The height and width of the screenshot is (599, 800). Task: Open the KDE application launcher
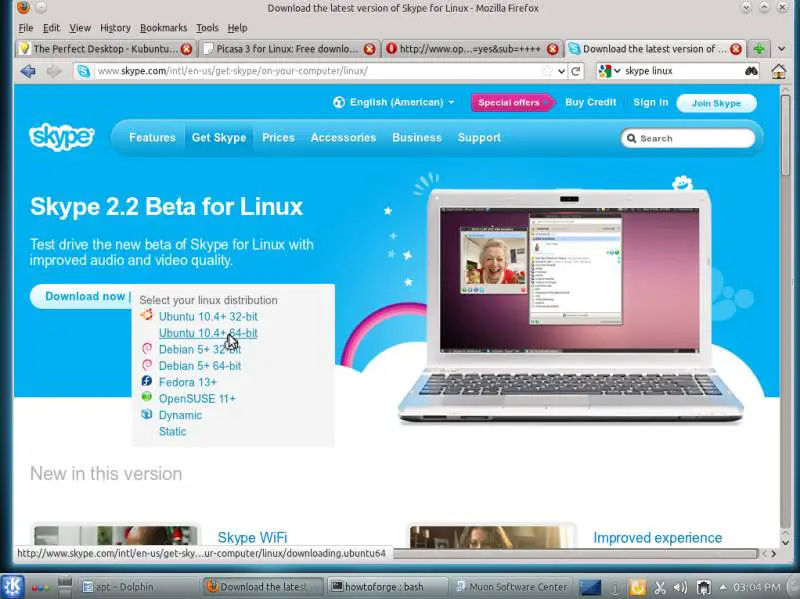[x=12, y=586]
